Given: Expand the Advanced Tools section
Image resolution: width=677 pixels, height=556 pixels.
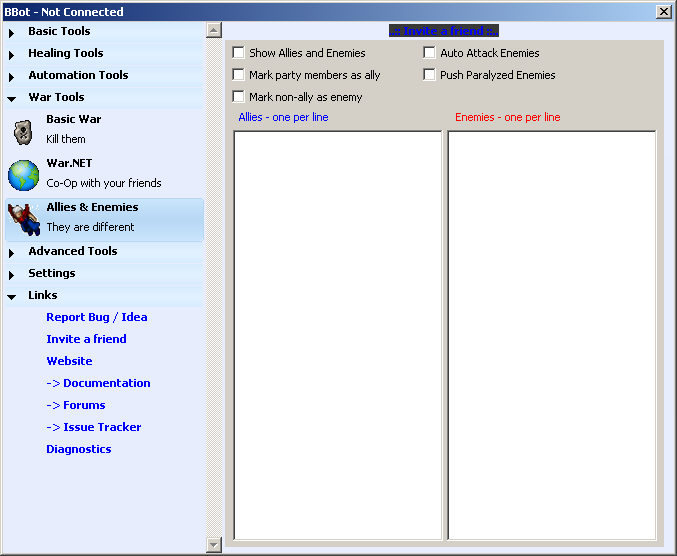Looking at the screenshot, I should coord(72,252).
